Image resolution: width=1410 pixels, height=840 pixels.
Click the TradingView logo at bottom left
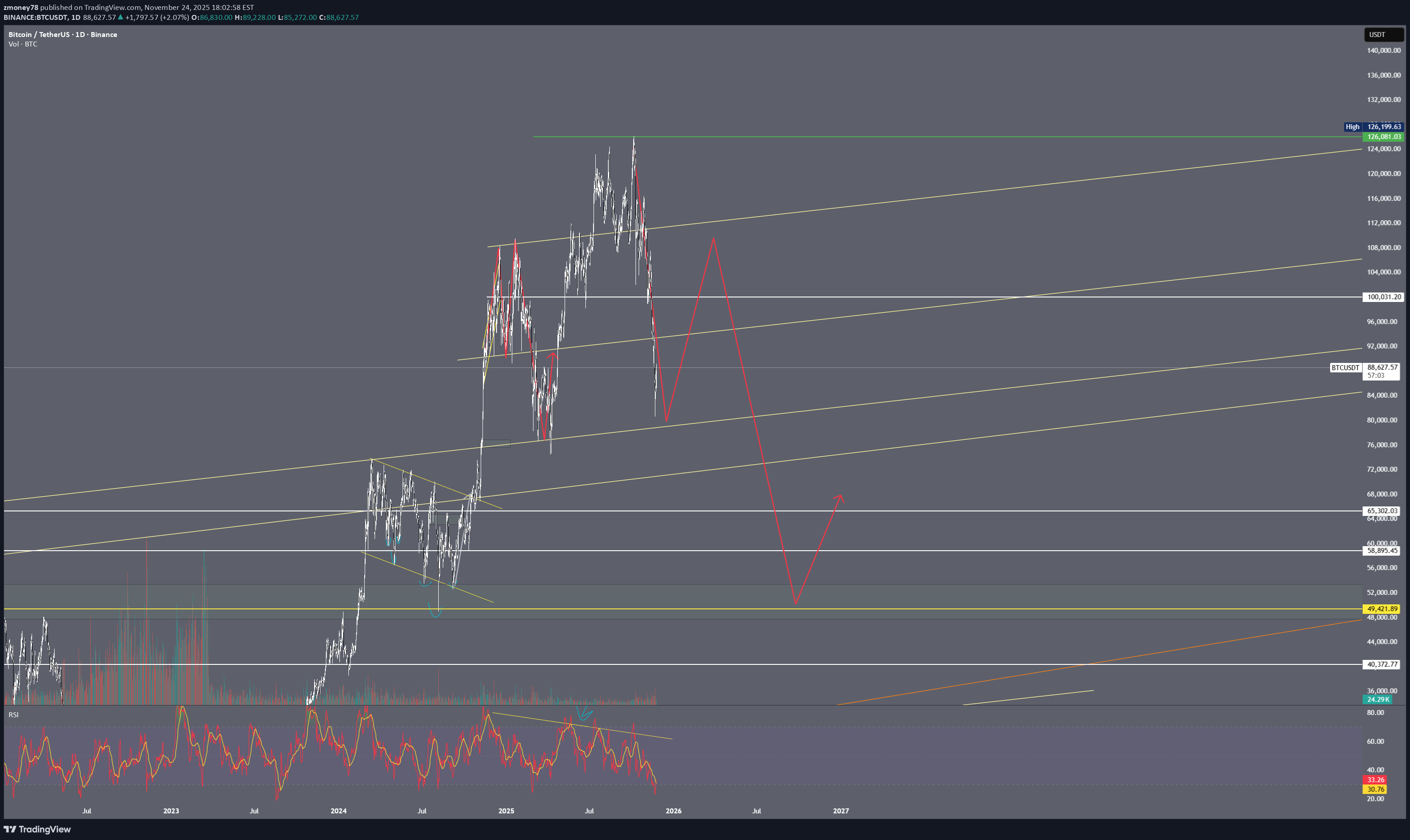37,829
